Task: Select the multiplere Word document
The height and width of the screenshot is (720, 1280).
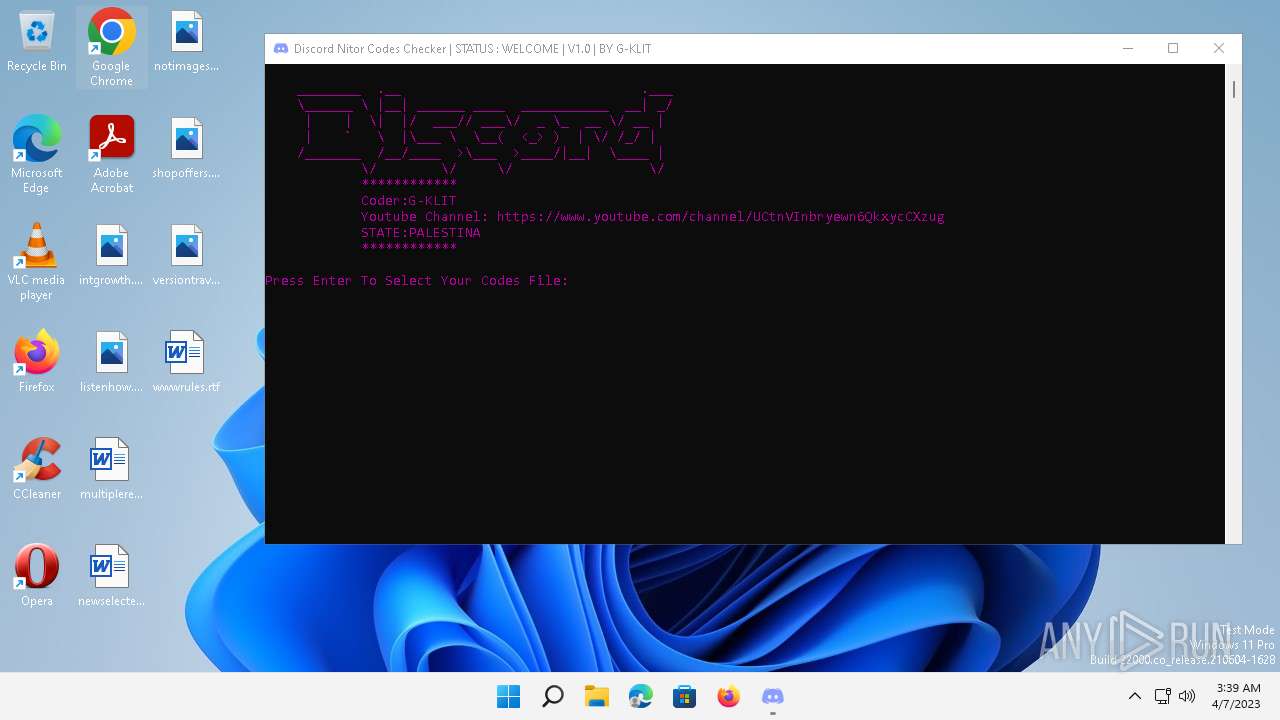Action: pyautogui.click(x=111, y=469)
